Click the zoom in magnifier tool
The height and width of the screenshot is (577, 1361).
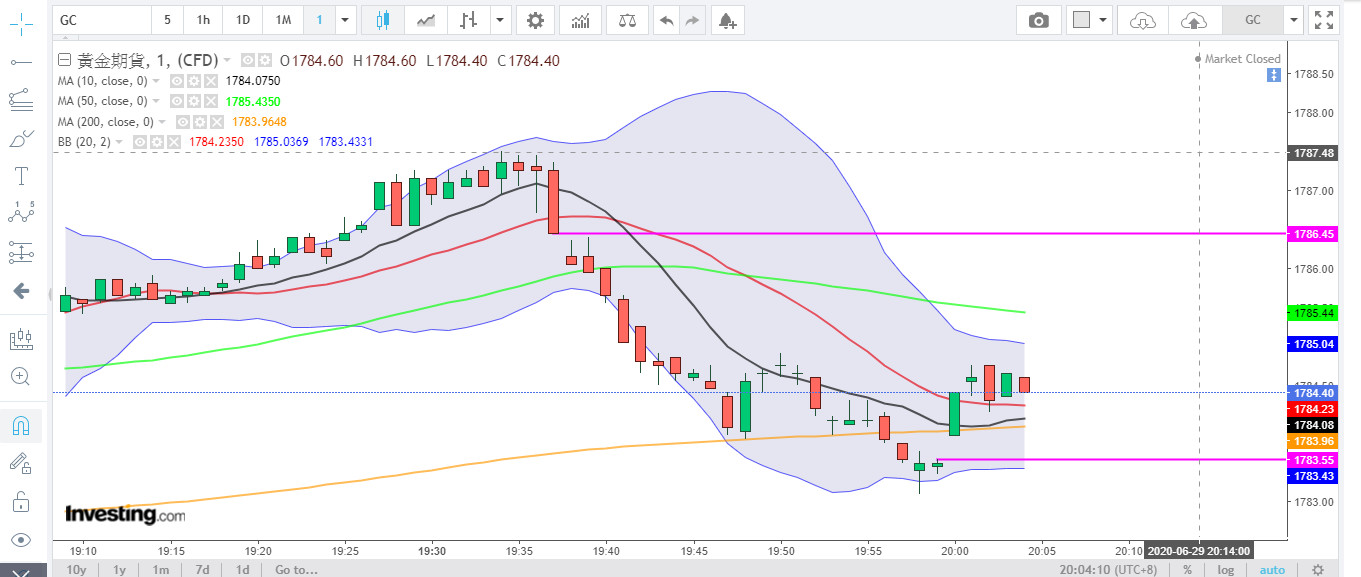[x=20, y=376]
